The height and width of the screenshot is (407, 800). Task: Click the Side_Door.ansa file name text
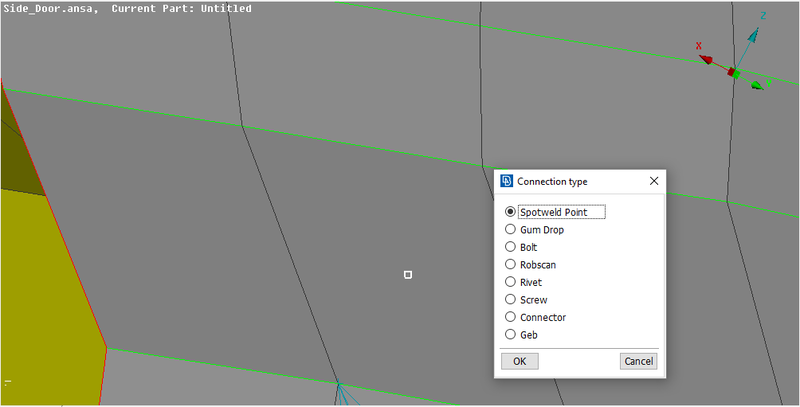click(x=51, y=9)
